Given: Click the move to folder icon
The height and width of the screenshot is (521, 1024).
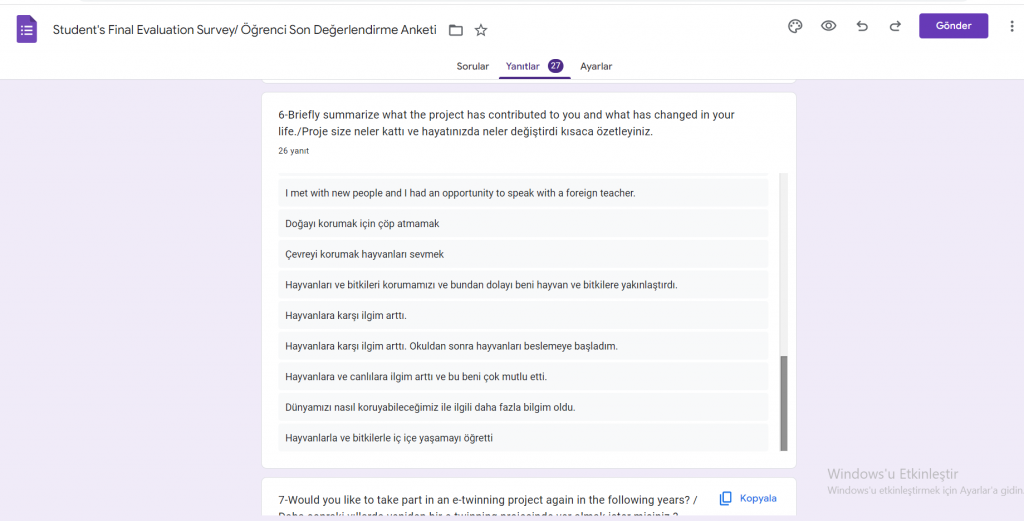Looking at the screenshot, I should (456, 30).
